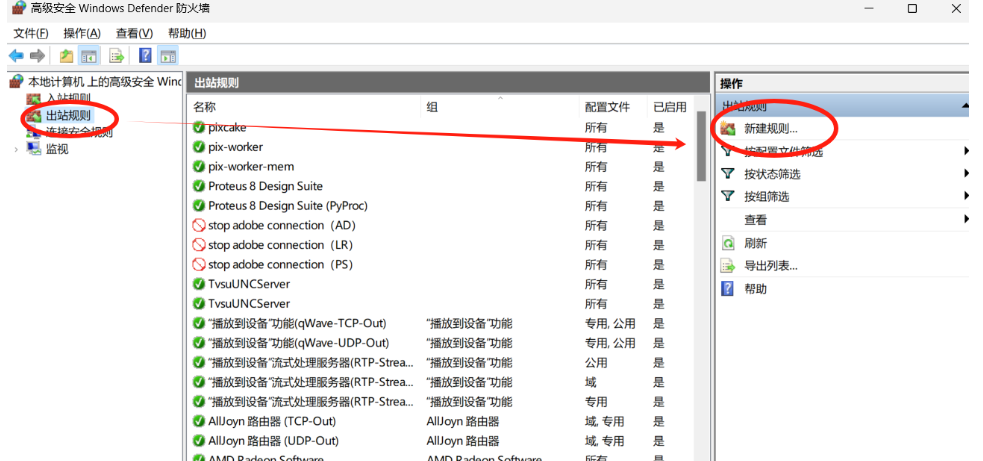Click 导出列表... in Actions pane

(771, 266)
